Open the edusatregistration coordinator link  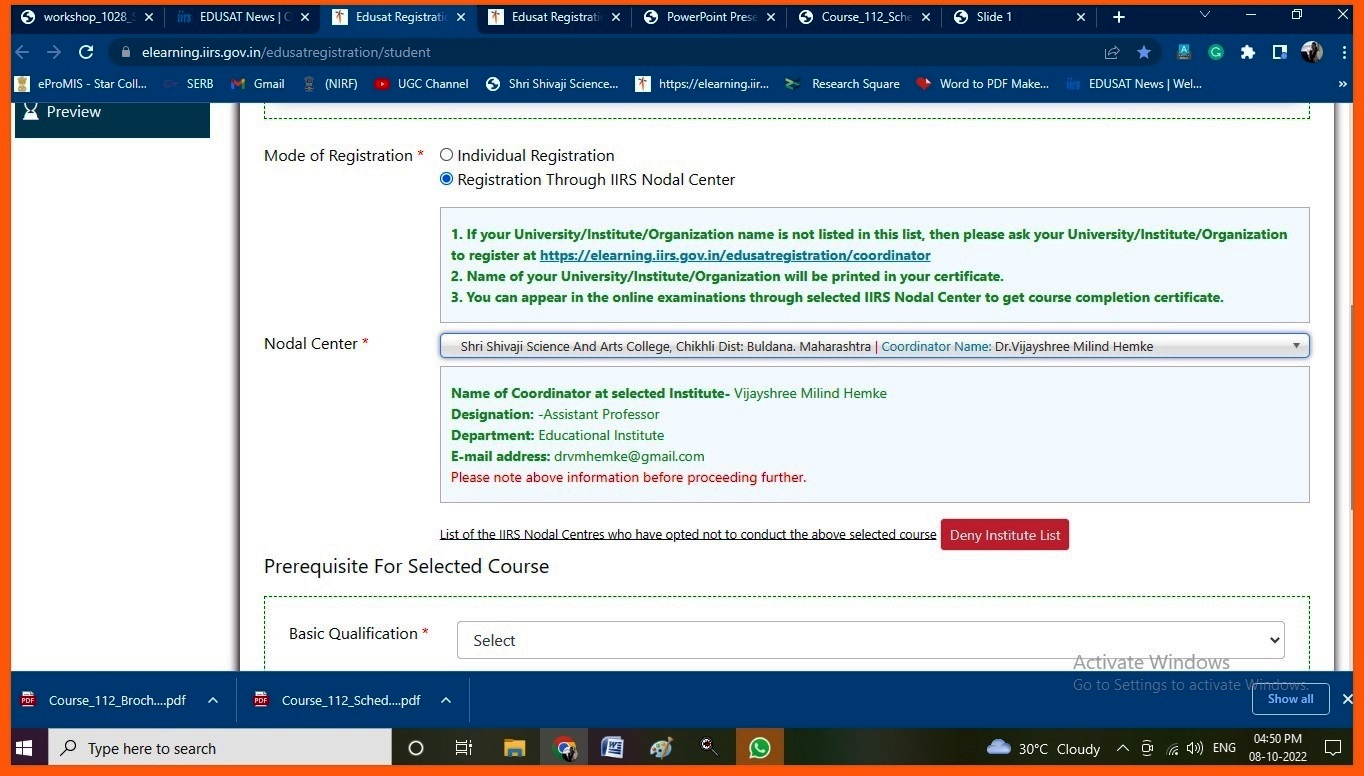tap(735, 255)
